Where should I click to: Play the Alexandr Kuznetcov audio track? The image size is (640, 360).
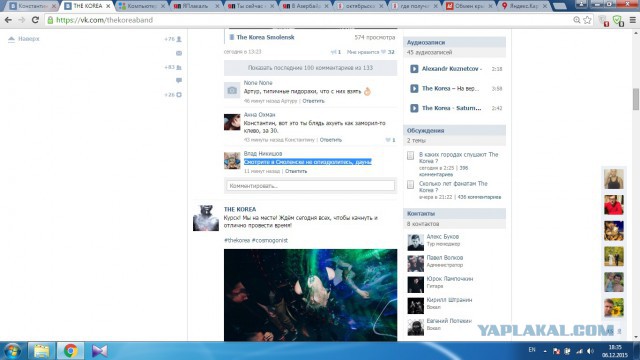pyautogui.click(x=414, y=69)
